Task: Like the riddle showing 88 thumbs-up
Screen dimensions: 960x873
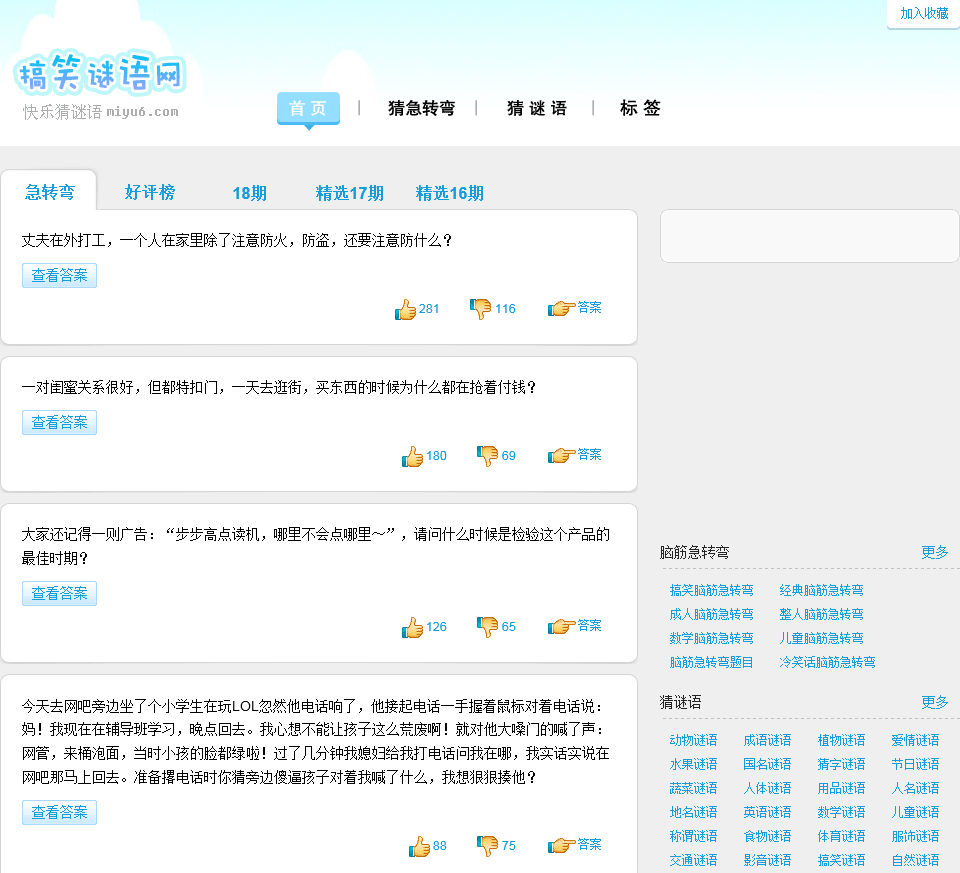Action: (x=419, y=846)
